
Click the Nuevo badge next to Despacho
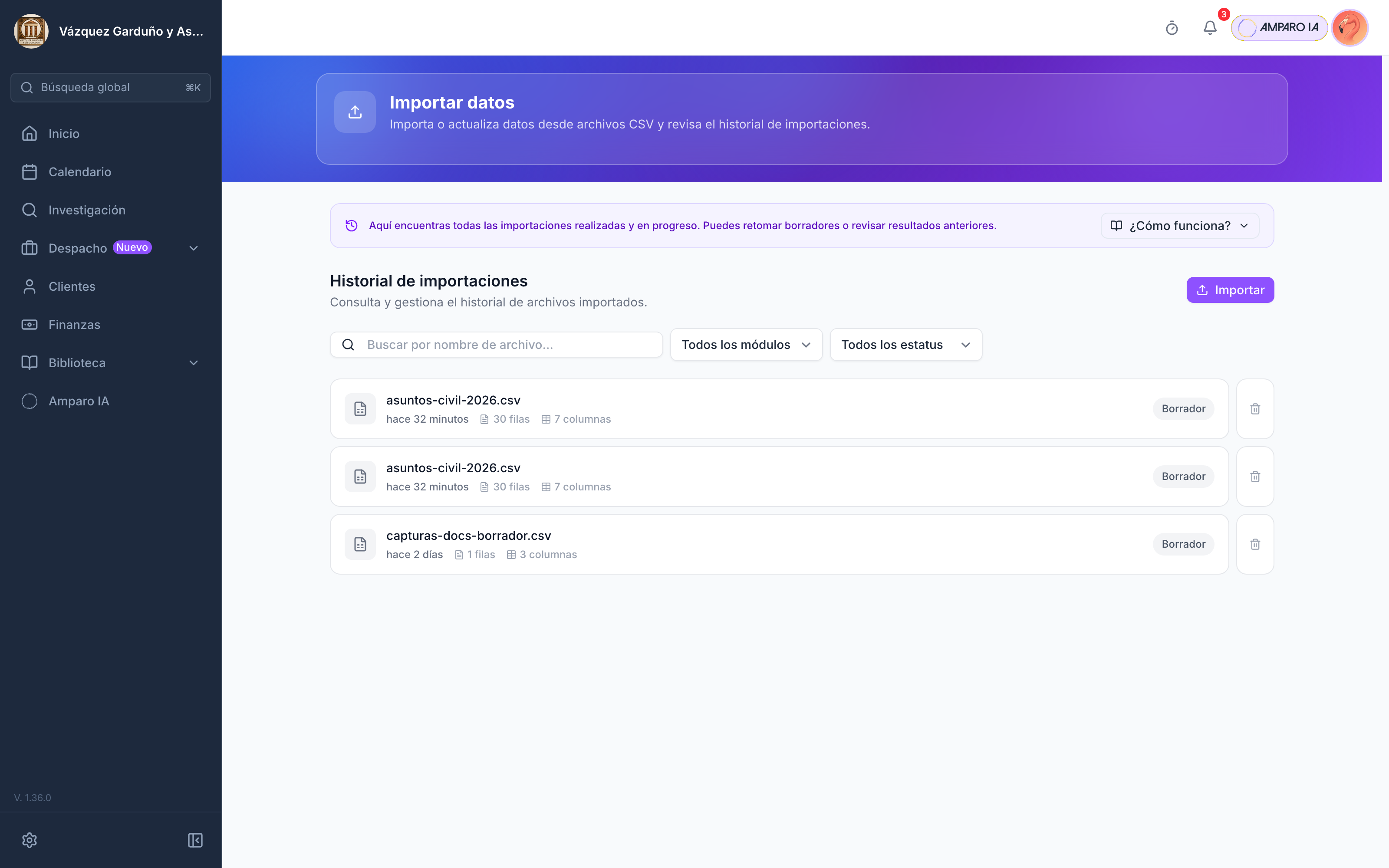[132, 247]
